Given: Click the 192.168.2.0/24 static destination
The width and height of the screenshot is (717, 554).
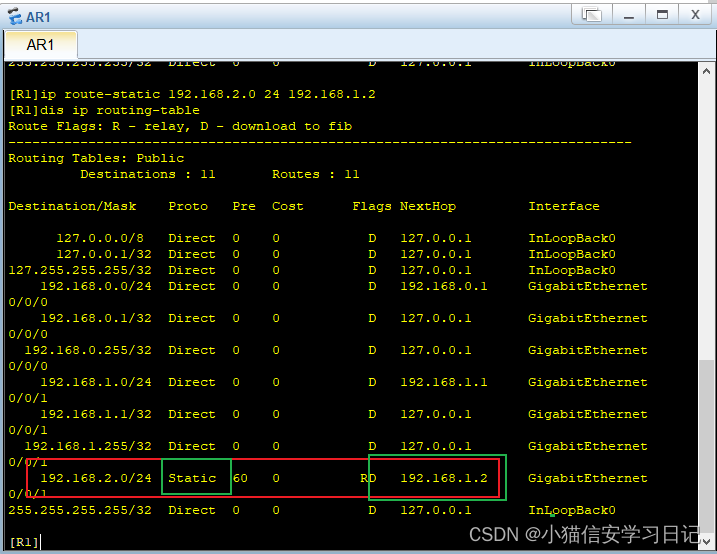Looking at the screenshot, I should [96, 478].
